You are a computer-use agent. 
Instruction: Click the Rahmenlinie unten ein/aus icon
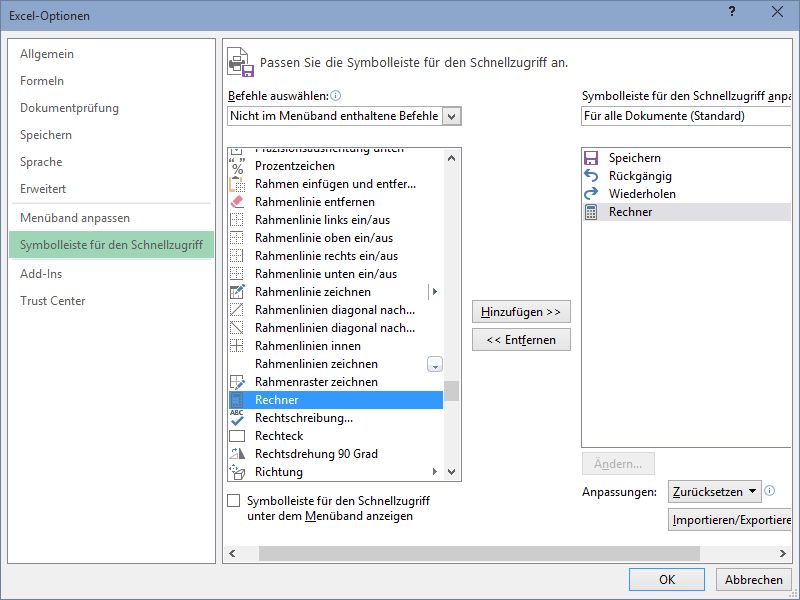click(x=237, y=273)
